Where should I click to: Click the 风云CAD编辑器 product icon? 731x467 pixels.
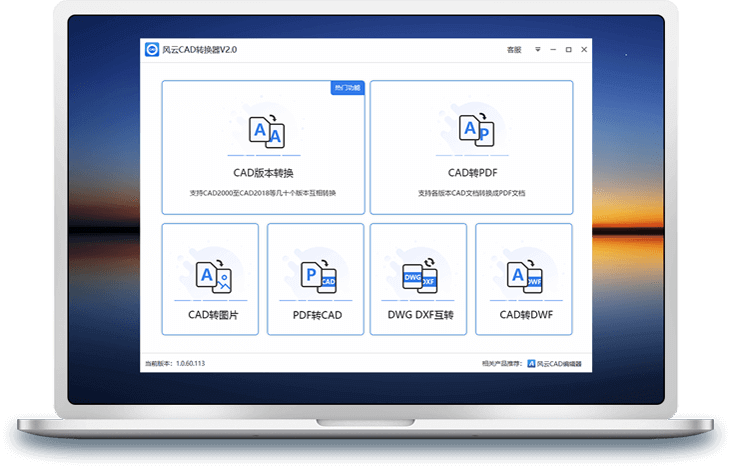click(x=531, y=364)
